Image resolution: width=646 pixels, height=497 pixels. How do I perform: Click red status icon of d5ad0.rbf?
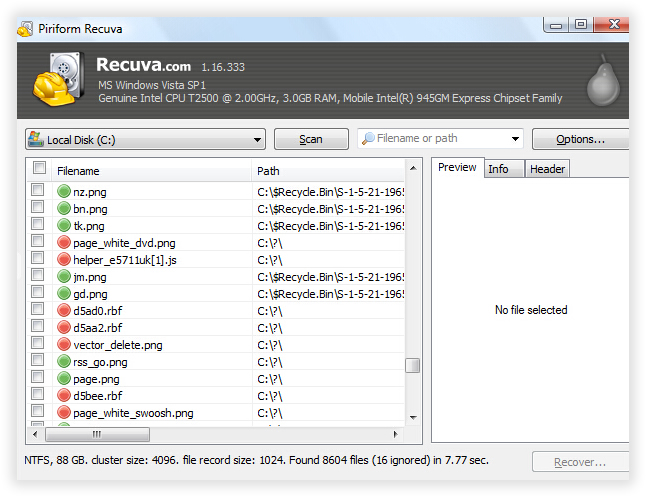pyautogui.click(x=64, y=310)
